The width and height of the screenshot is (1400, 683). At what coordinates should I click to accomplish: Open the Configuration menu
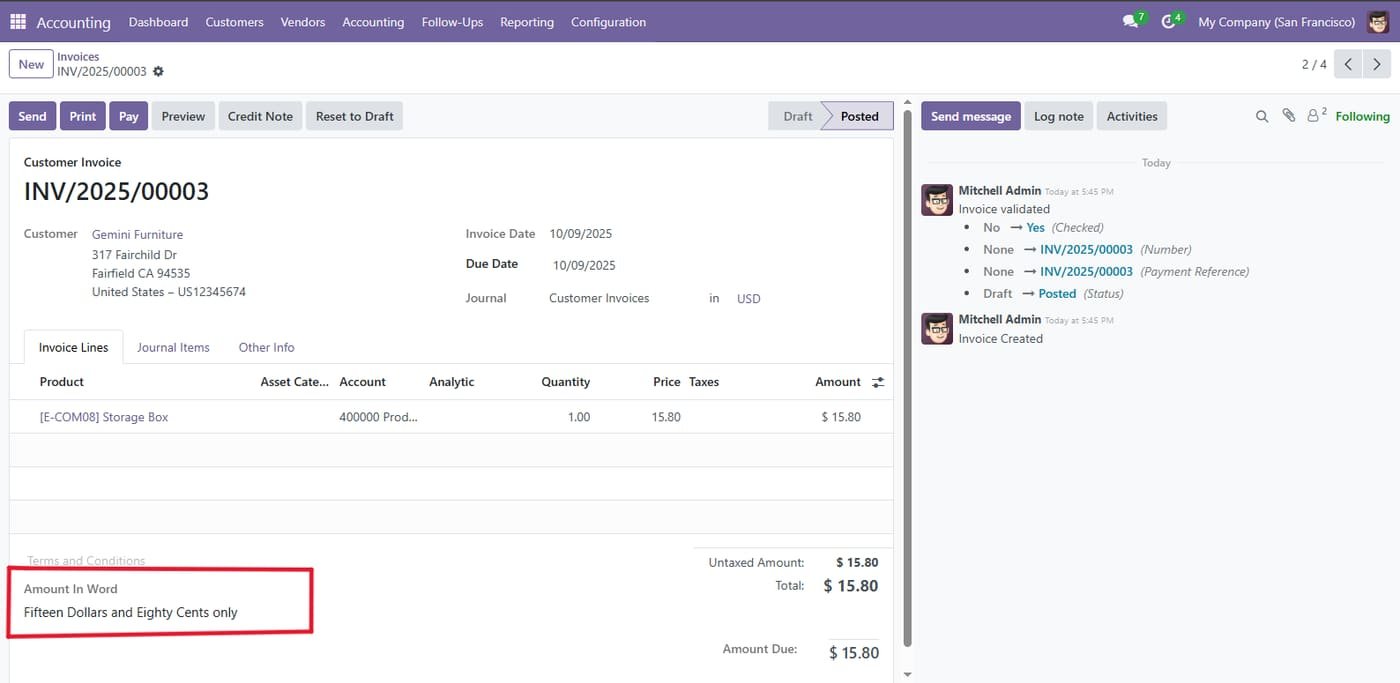pos(608,21)
